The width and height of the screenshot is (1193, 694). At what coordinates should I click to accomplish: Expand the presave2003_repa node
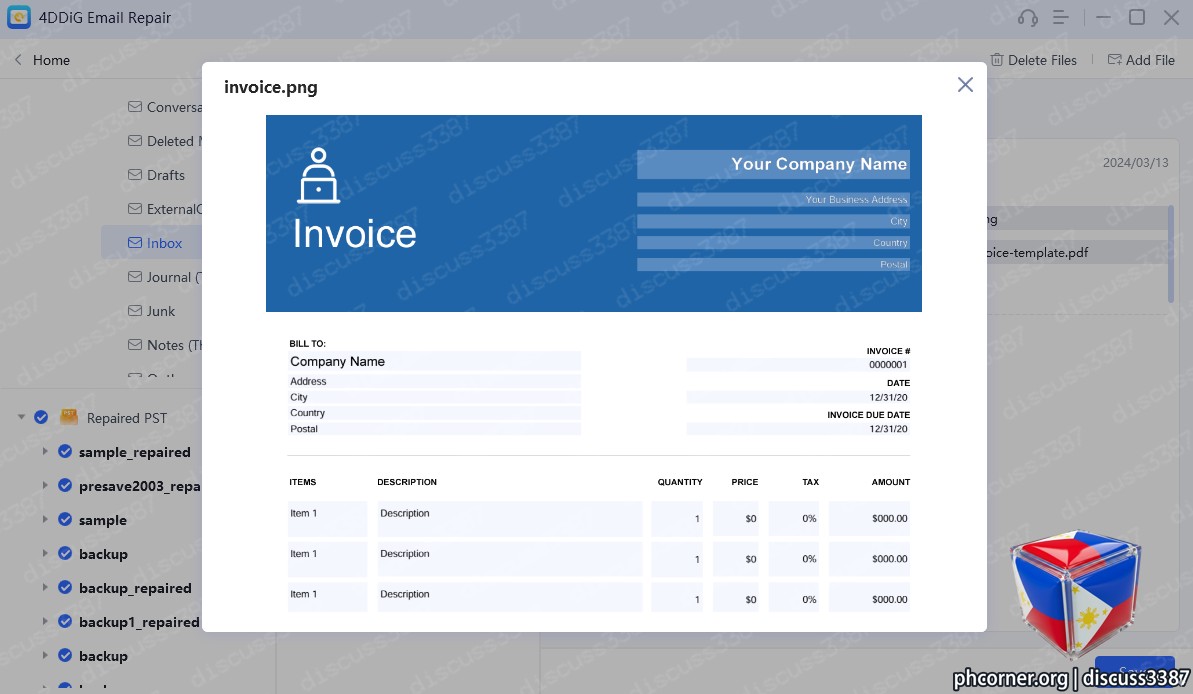[45, 485]
